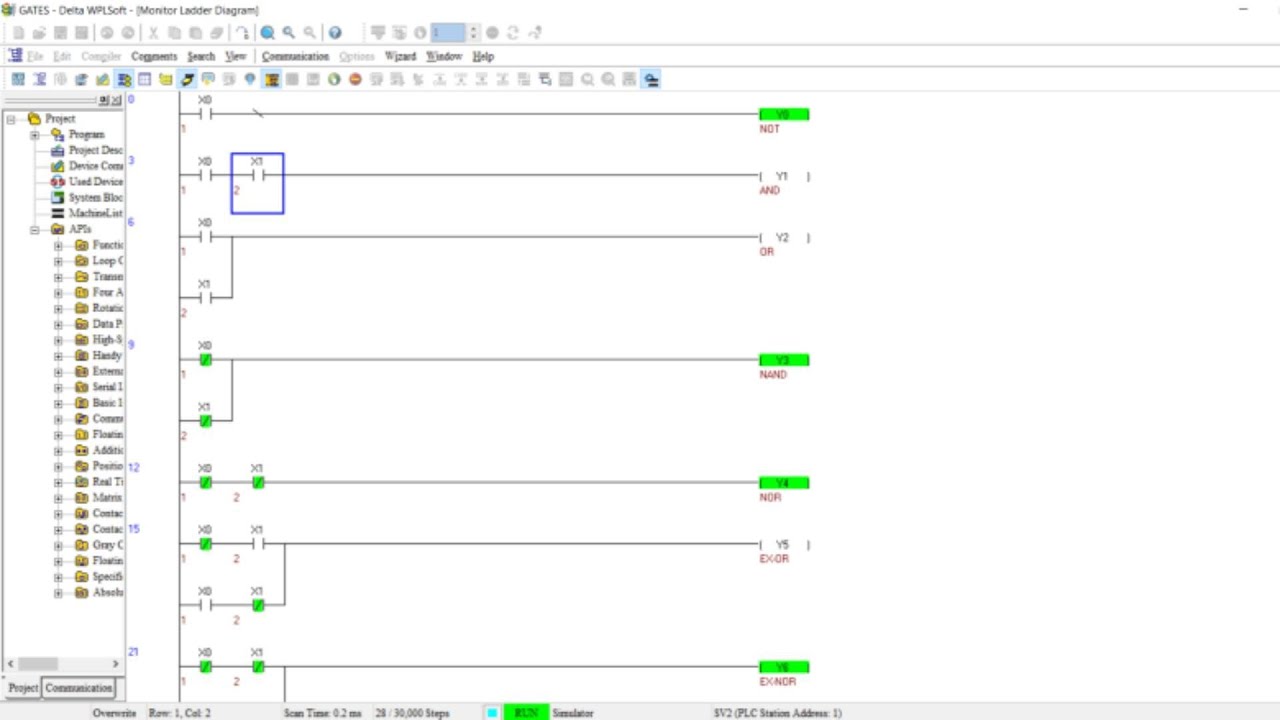Click the green RUN status indicator
This screenshot has width=1280, height=720.
tap(526, 713)
